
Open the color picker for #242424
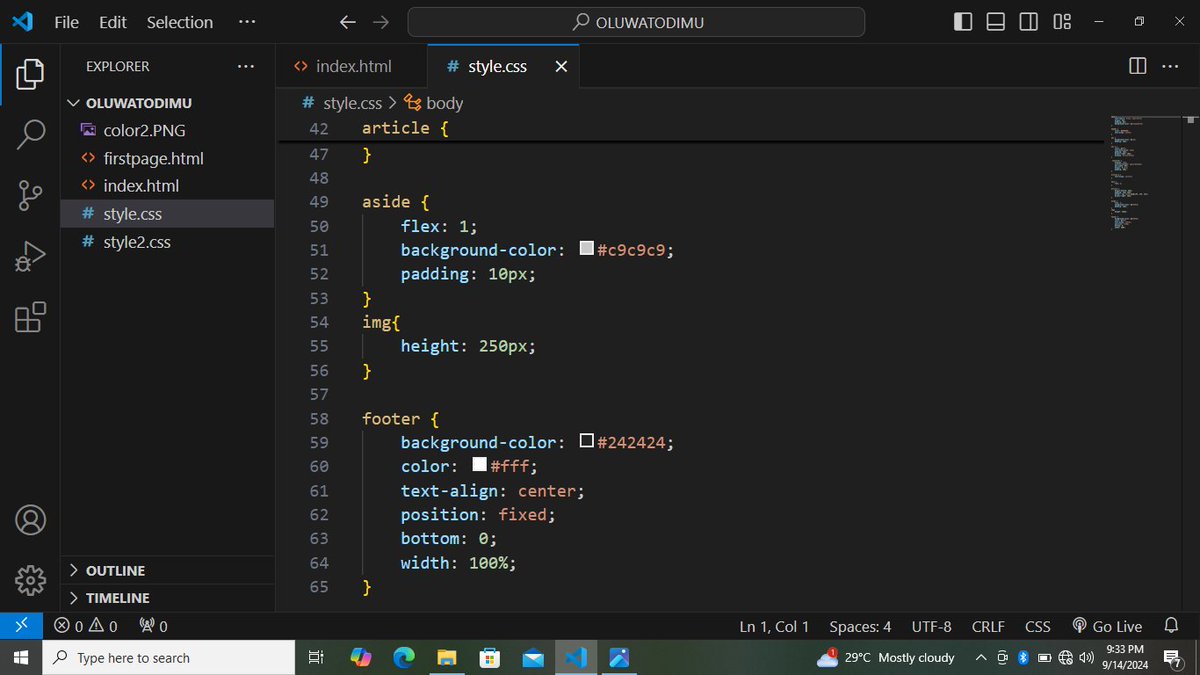[587, 442]
